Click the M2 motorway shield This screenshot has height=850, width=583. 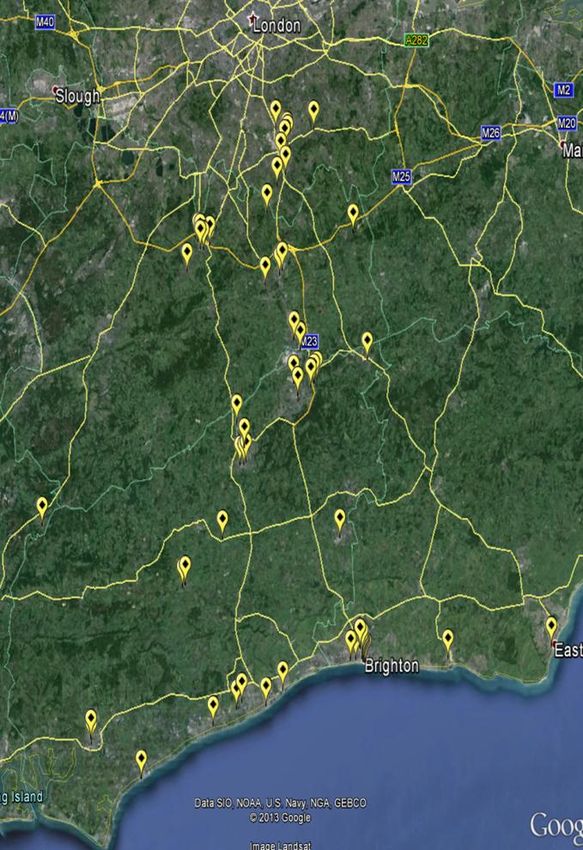(563, 91)
